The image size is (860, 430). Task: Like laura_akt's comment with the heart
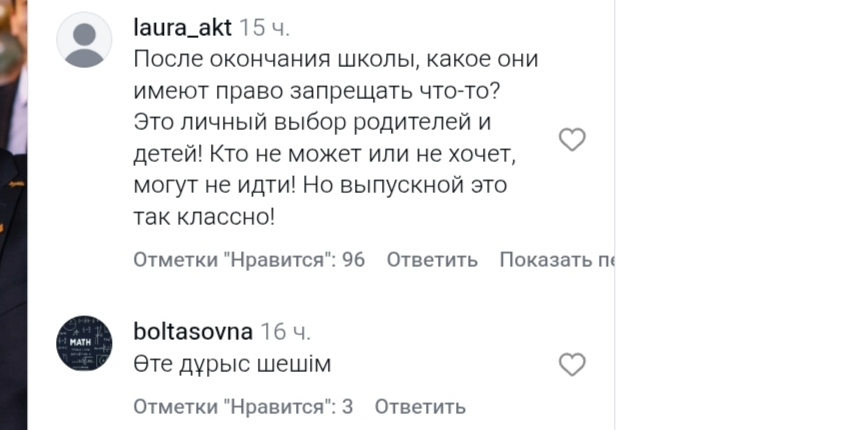572,140
